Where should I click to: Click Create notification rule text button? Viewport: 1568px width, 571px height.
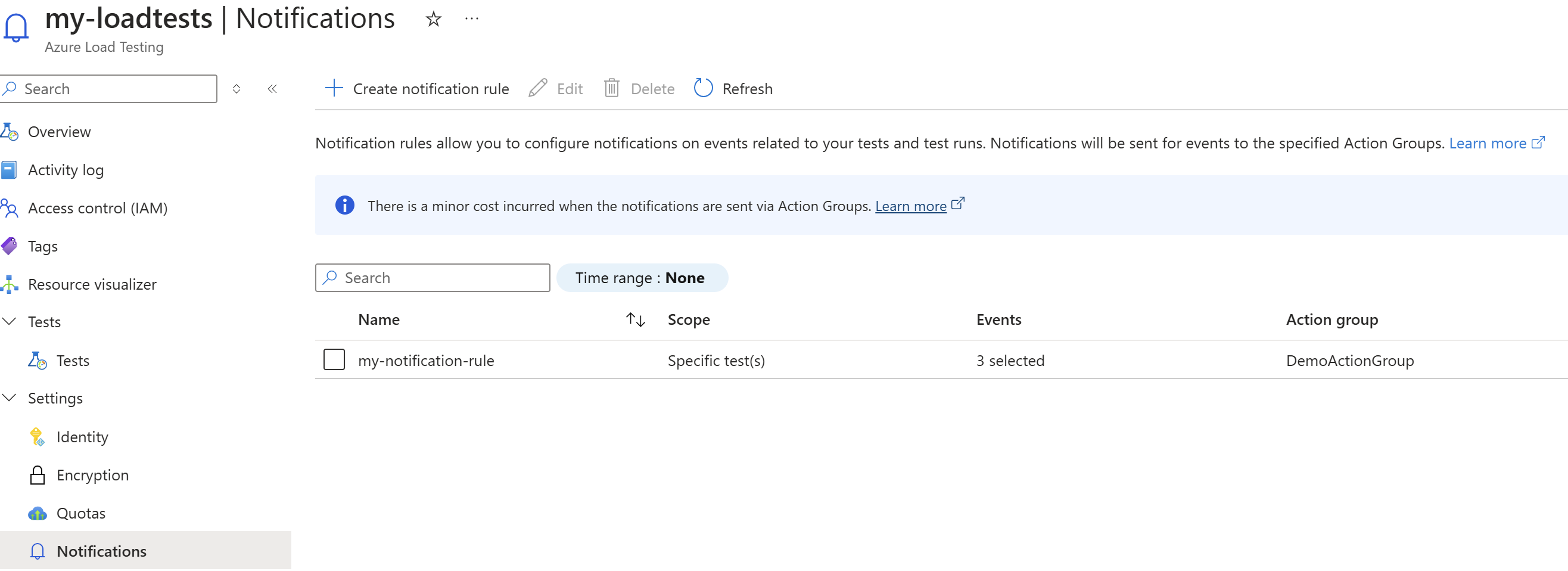430,89
